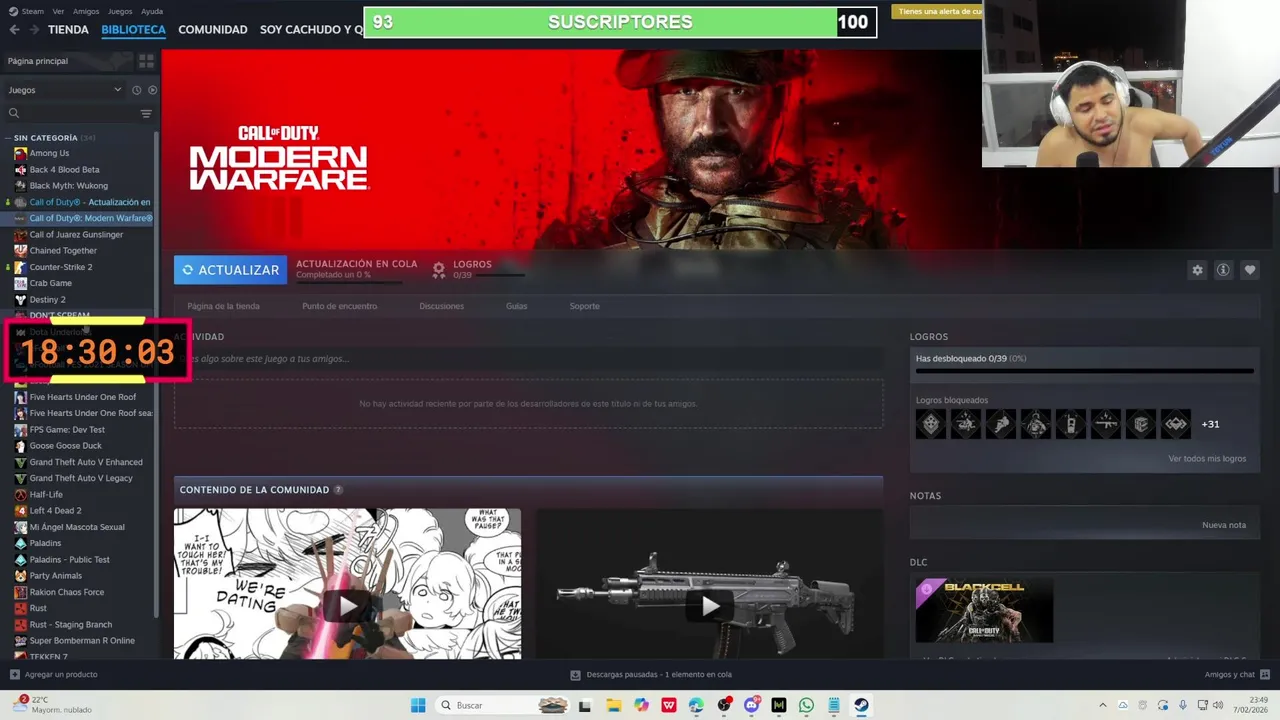Viewport: 1280px width, 720px height.
Task: Click the activity status input field
Action: (528, 359)
